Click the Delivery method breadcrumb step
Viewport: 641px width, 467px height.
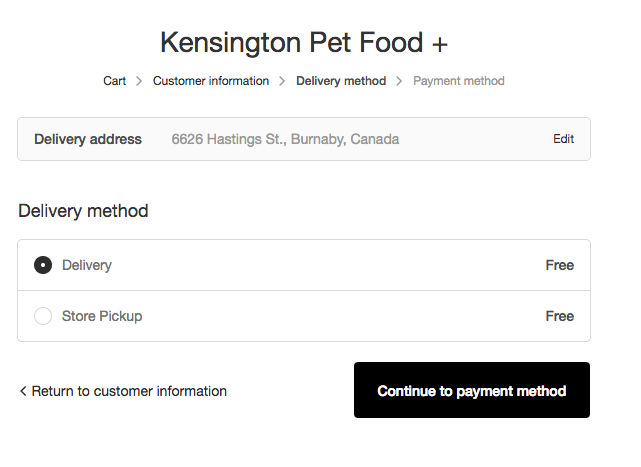point(341,81)
